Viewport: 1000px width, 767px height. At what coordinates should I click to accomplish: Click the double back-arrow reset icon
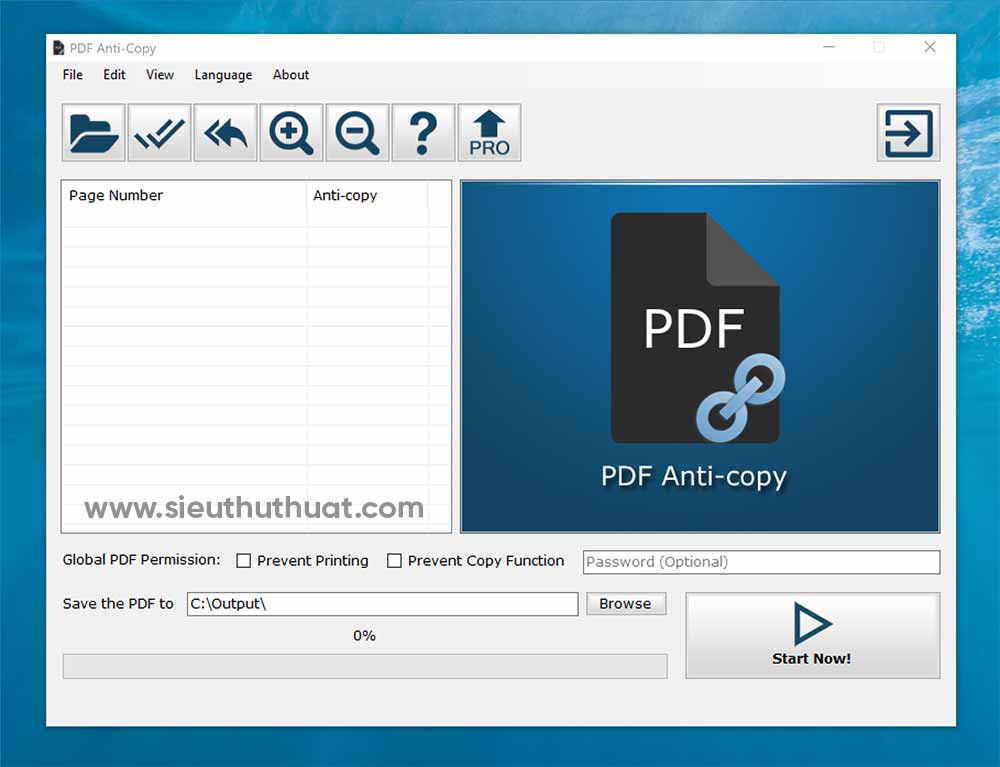click(225, 133)
